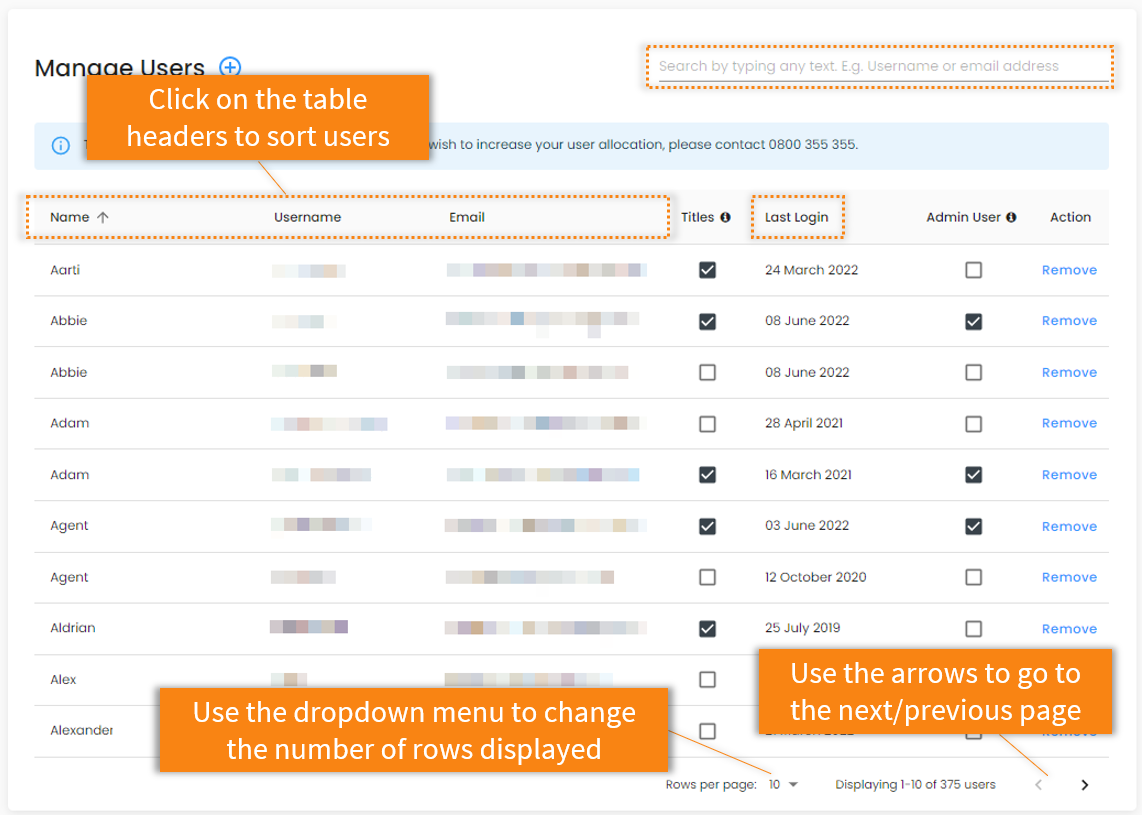Click the Manage Users page heading
This screenshot has height=815, width=1143.
point(120,68)
